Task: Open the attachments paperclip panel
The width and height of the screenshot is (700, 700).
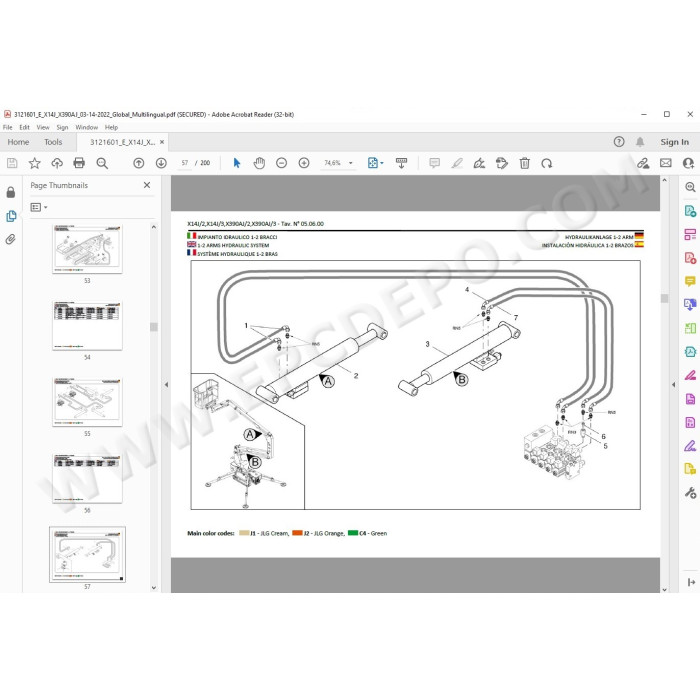Action: click(11, 240)
